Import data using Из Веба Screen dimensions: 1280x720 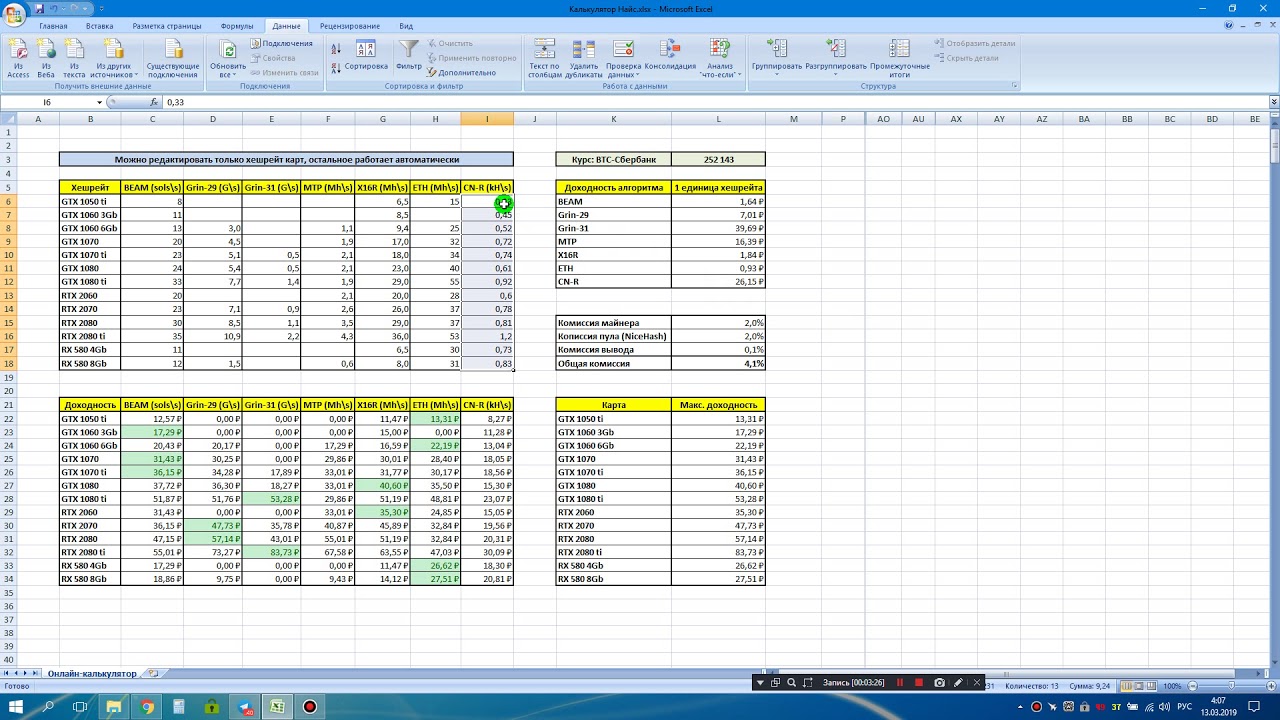(x=46, y=58)
